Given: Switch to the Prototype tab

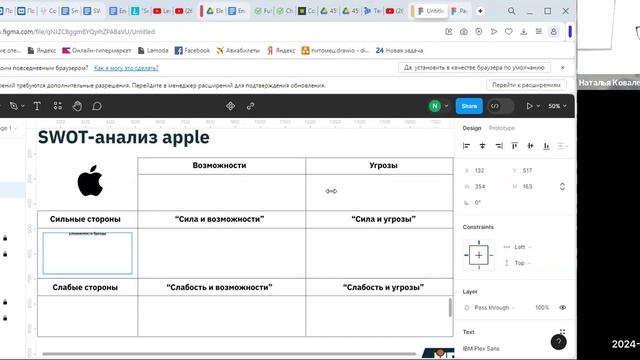Looking at the screenshot, I should tap(502, 128).
